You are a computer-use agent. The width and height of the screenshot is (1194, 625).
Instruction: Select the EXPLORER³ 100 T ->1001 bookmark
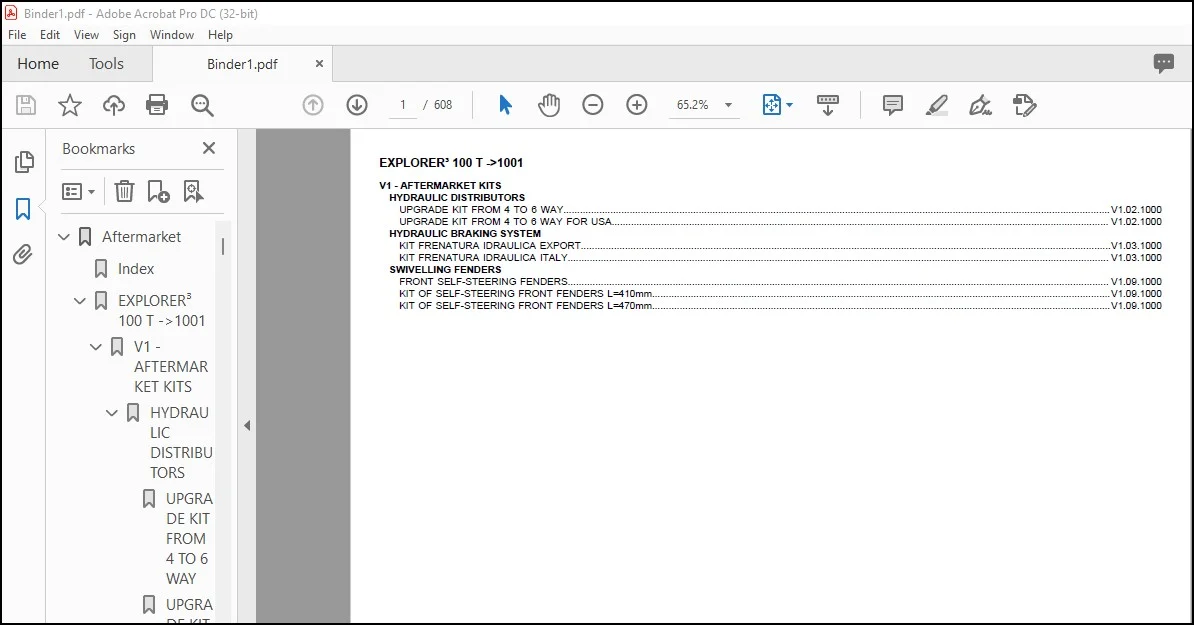coord(161,311)
